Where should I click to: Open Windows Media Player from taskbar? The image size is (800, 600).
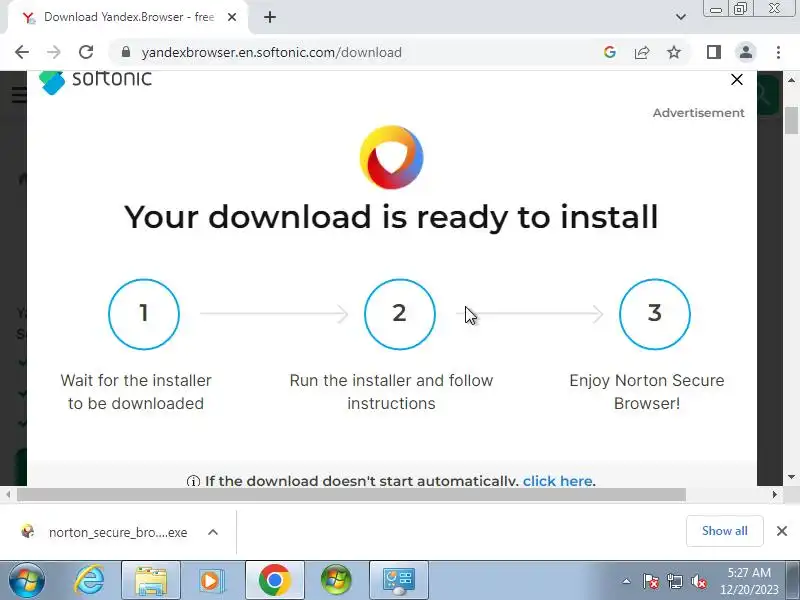click(x=210, y=580)
